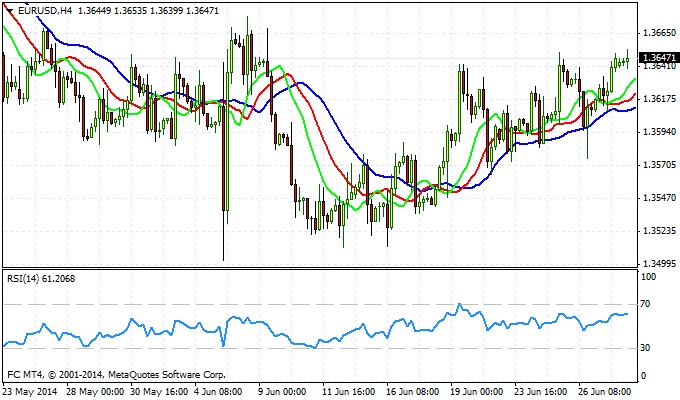Click the 1.35470 price axis label

pos(660,198)
